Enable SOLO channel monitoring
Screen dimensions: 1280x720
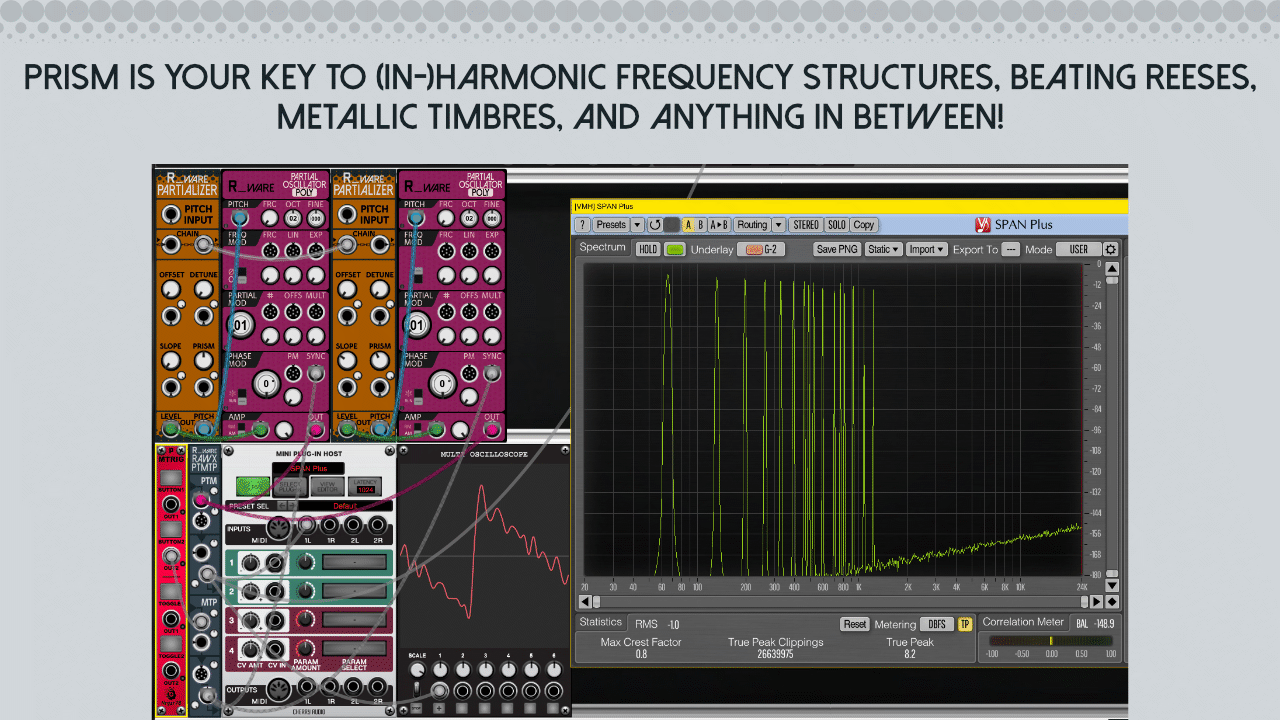pos(836,225)
